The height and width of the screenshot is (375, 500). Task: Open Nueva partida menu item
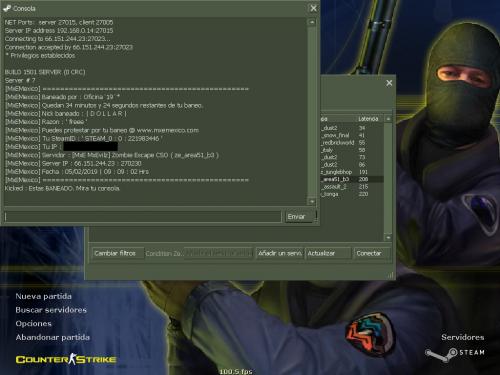pos(43,296)
